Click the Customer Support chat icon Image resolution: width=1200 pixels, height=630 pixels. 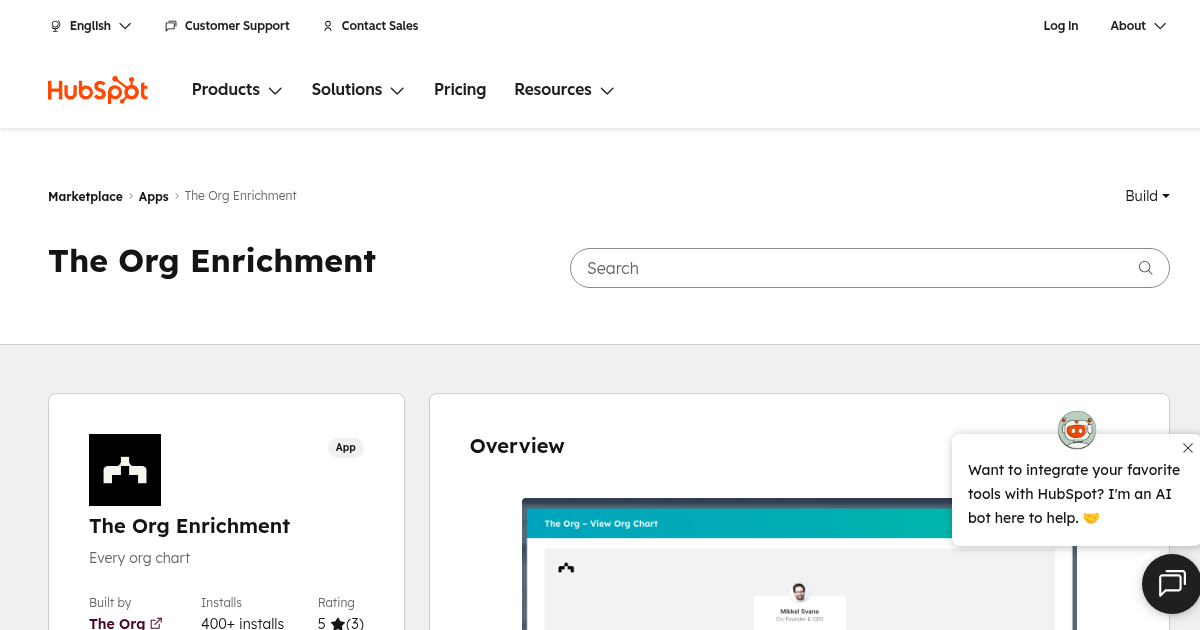coord(171,26)
